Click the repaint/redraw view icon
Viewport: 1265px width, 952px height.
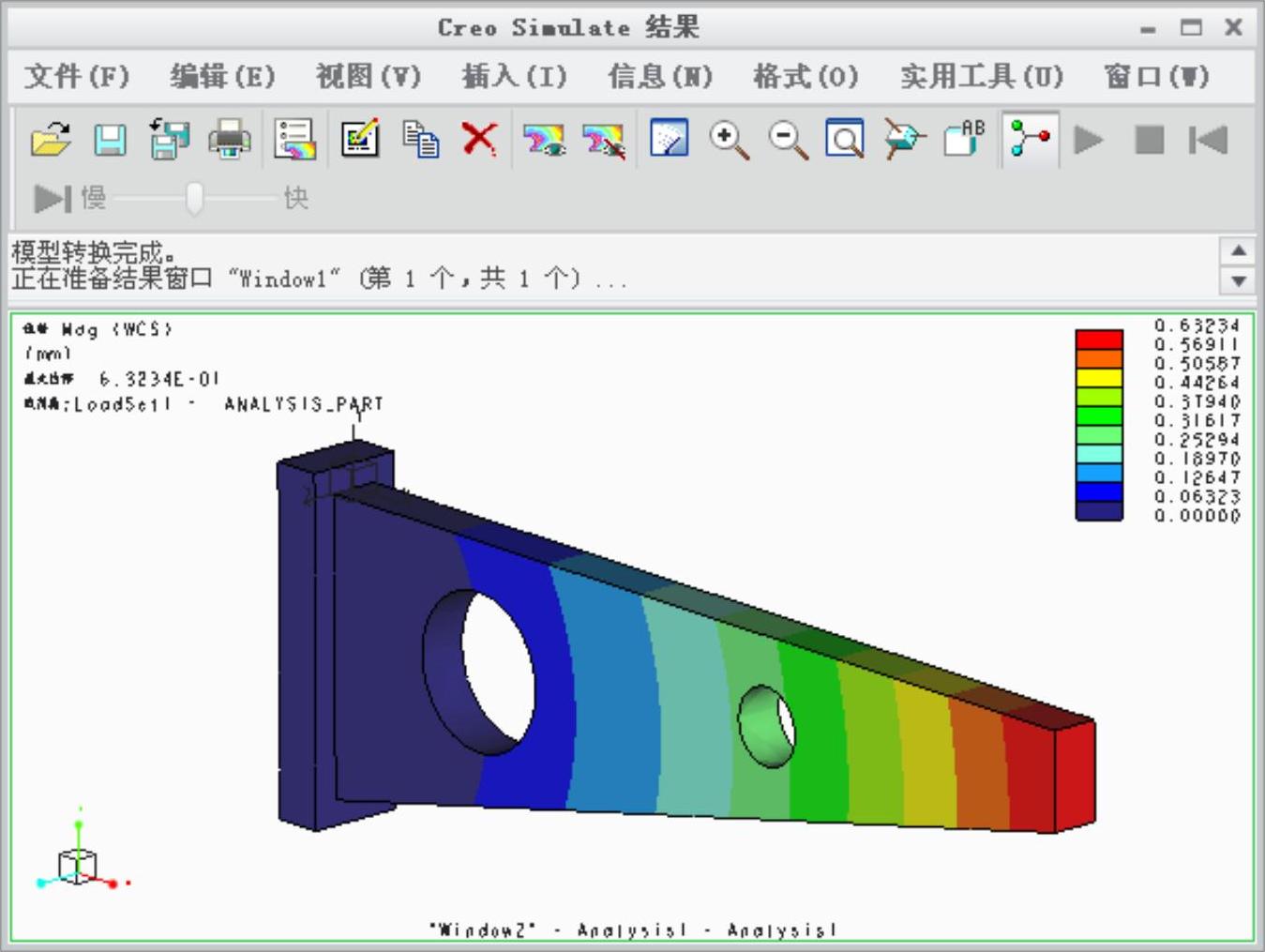669,139
